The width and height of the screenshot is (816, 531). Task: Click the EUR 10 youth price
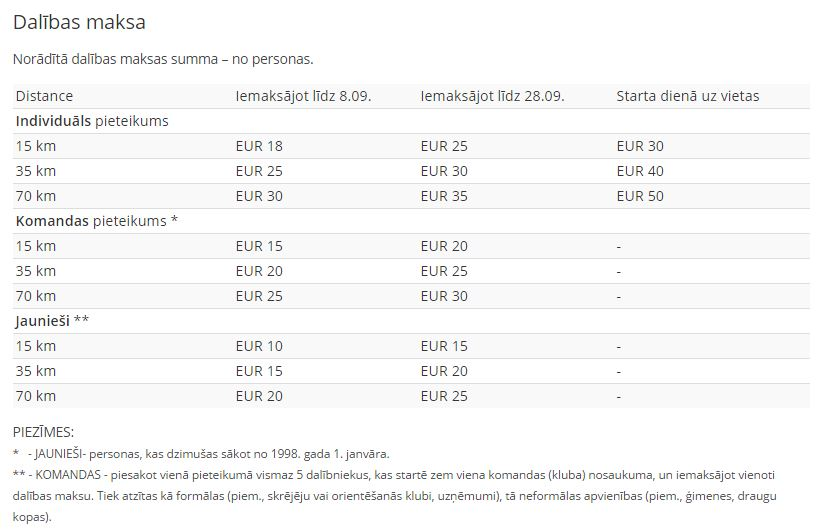tap(259, 346)
